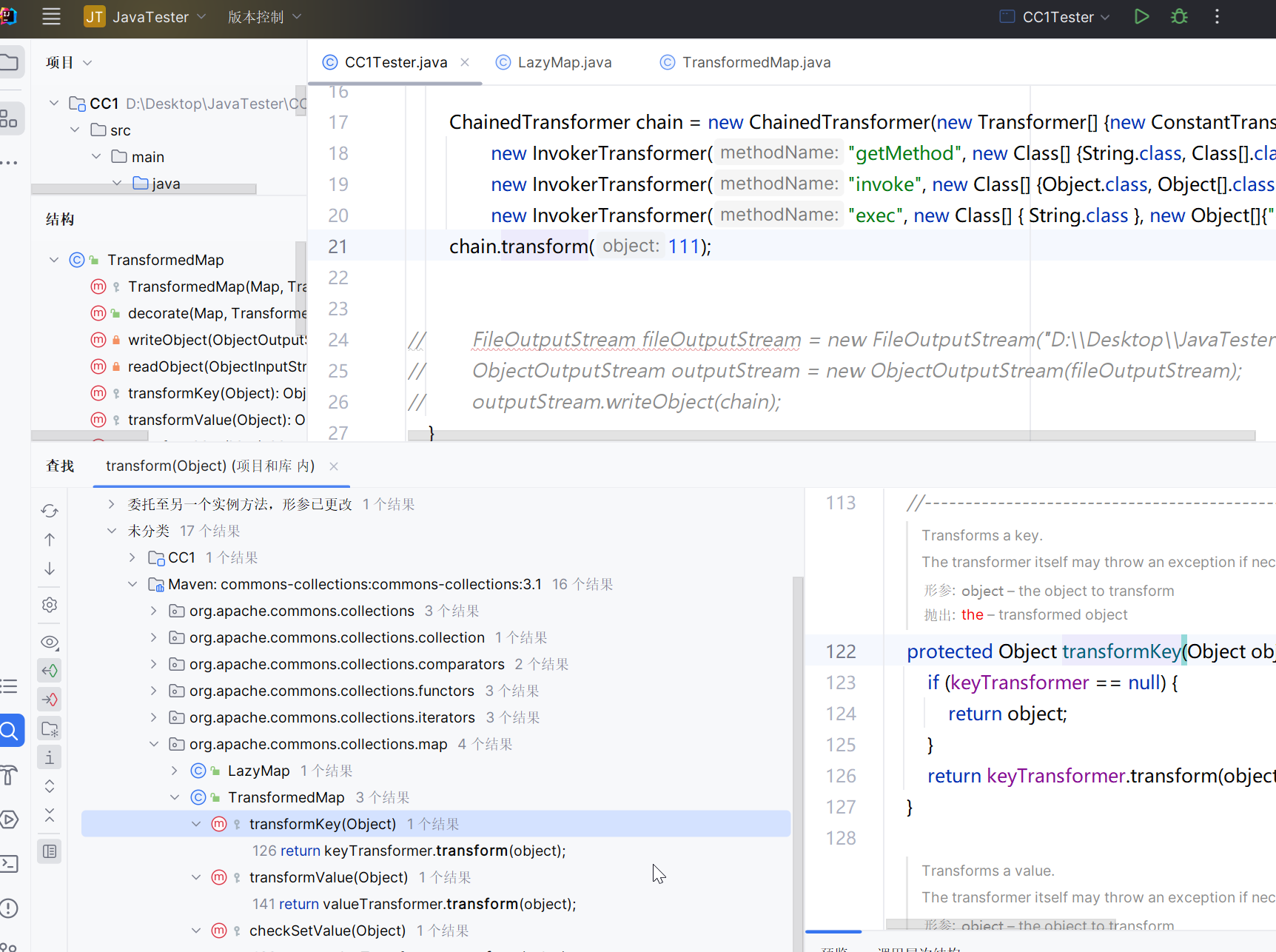Image resolution: width=1276 pixels, height=952 pixels.
Task: Rerun the find usages search
Action: coord(50,511)
